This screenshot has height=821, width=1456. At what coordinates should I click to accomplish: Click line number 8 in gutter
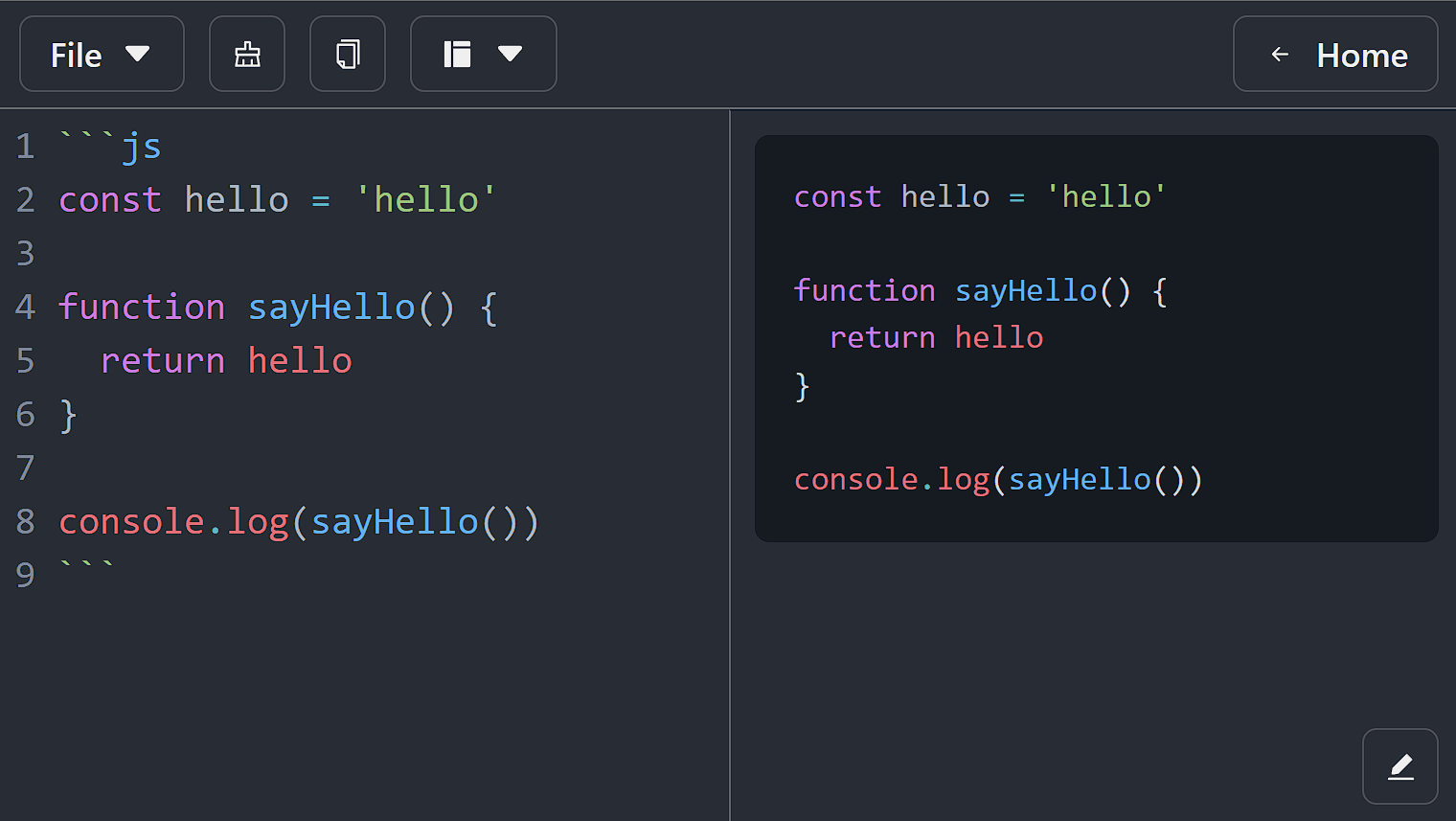26,522
